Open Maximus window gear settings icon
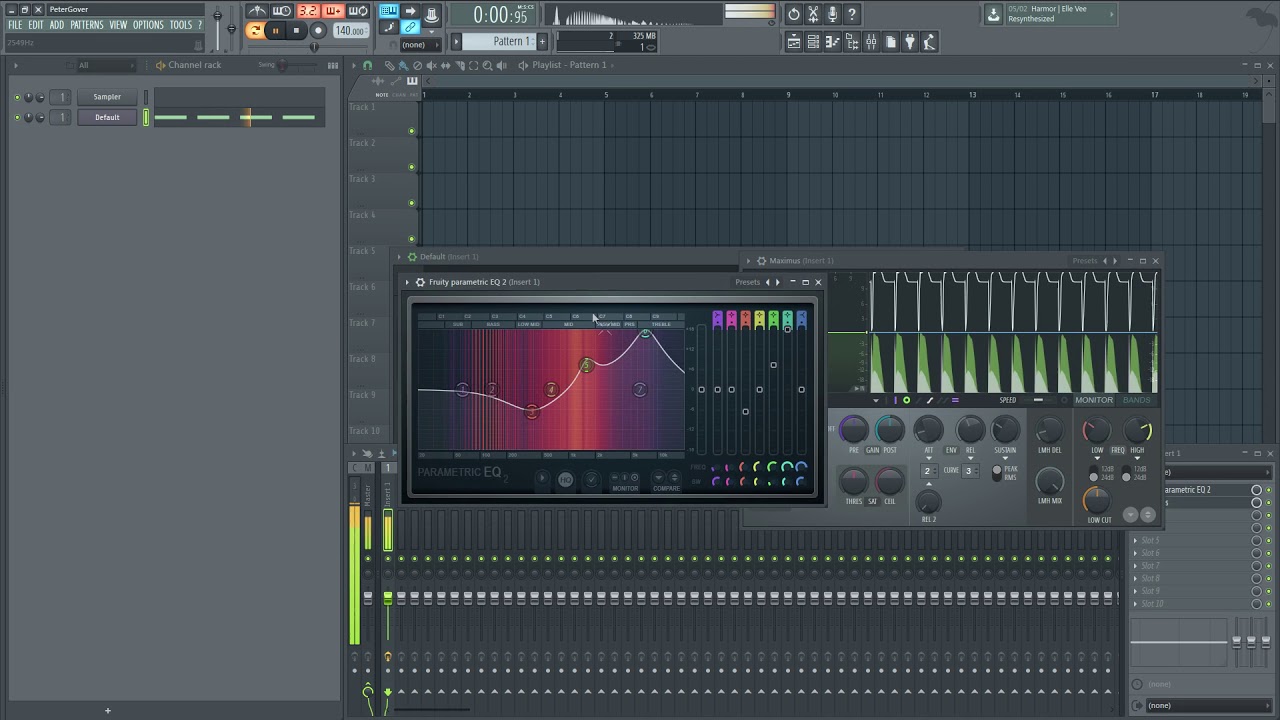 point(761,261)
